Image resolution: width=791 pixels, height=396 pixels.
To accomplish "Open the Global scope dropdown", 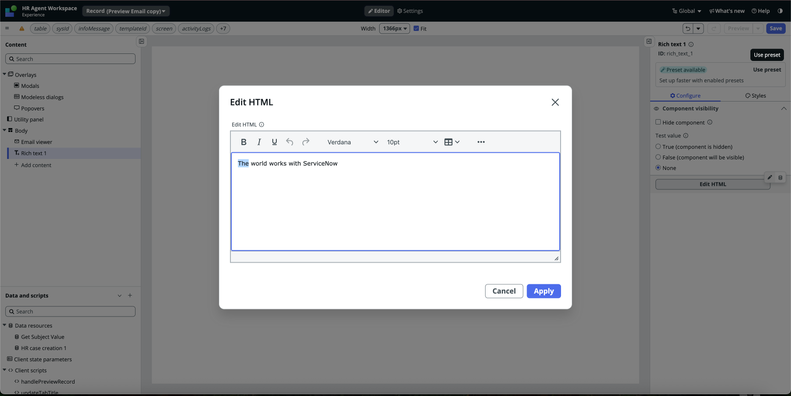I will point(687,11).
